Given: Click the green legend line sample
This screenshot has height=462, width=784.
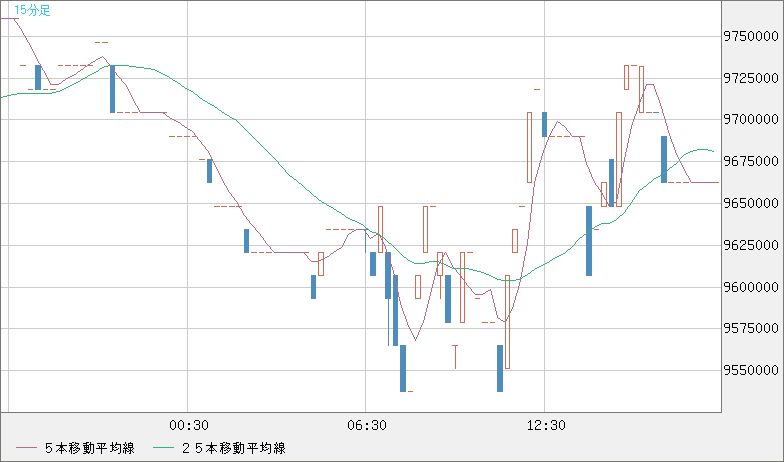Looking at the screenshot, I should coord(164,448).
